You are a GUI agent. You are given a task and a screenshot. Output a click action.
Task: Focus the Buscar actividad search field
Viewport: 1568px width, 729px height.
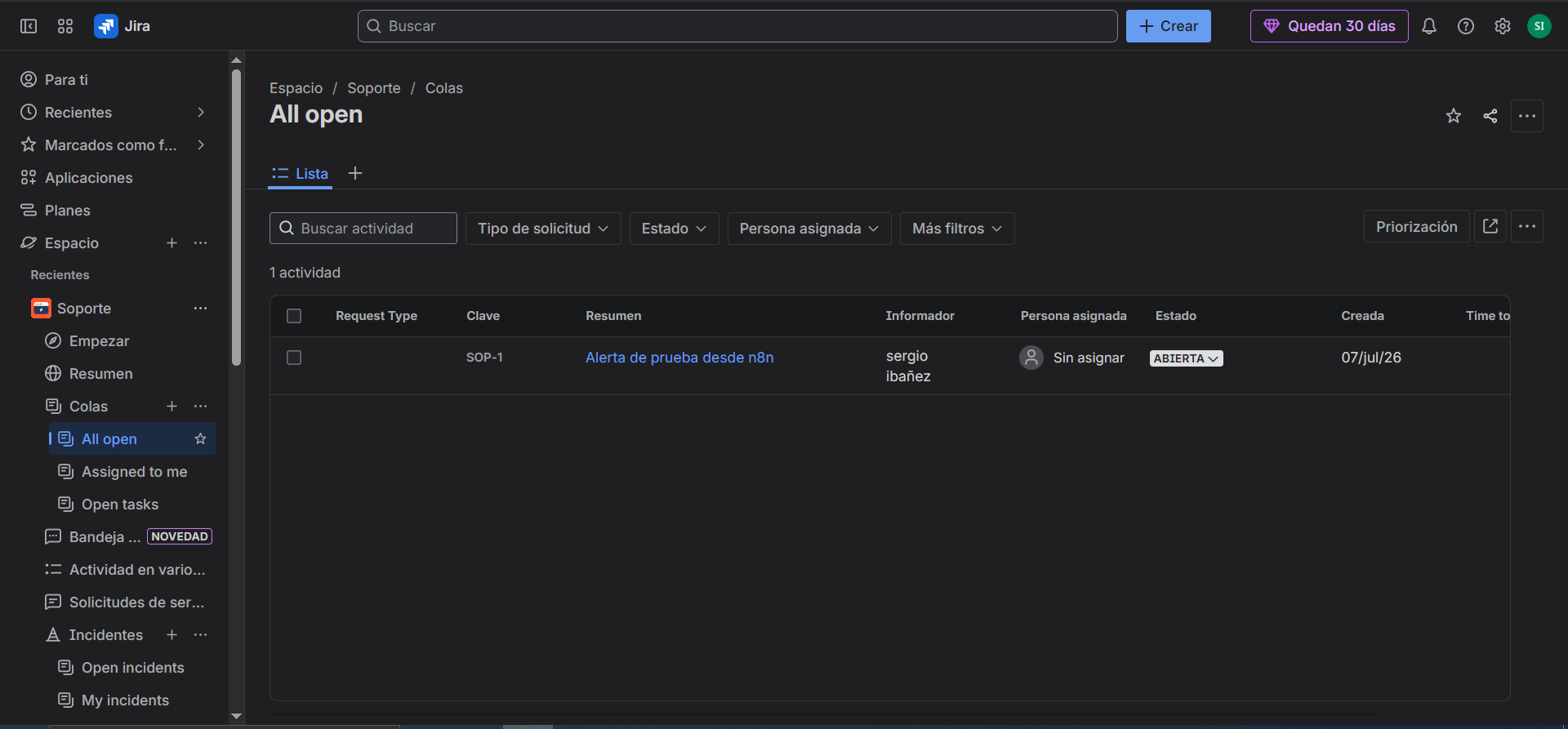pyautogui.click(x=363, y=229)
